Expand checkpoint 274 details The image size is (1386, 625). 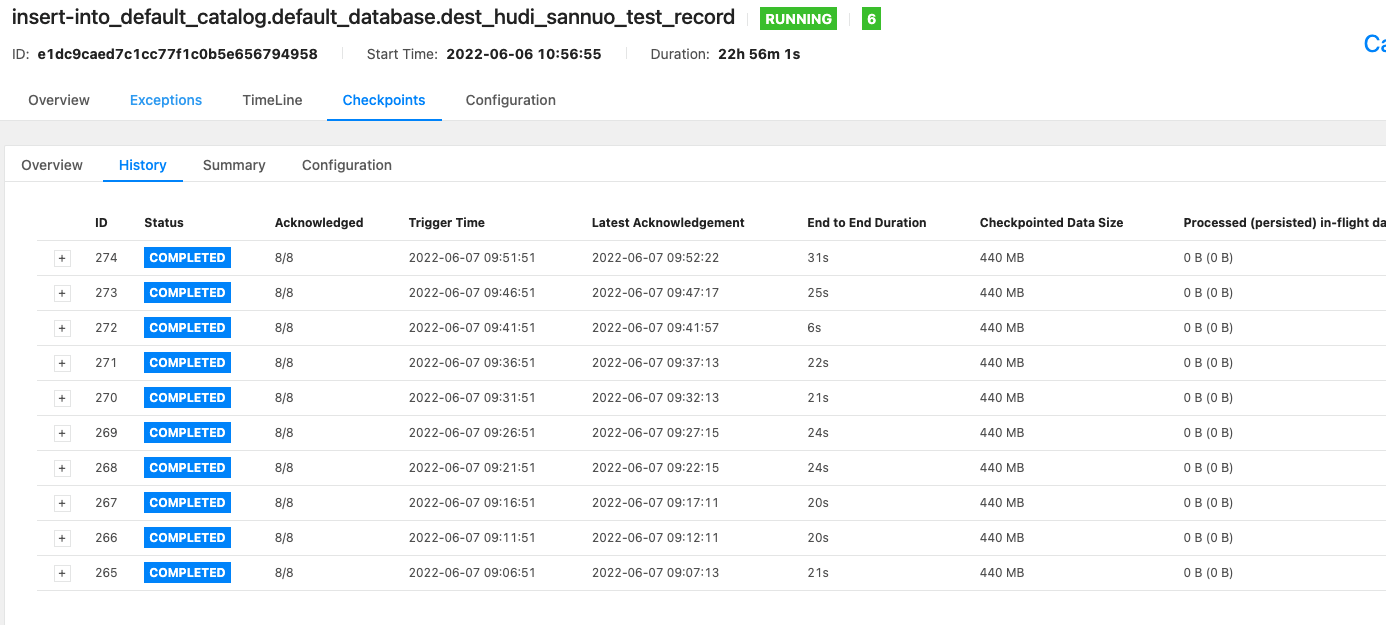click(x=62, y=257)
